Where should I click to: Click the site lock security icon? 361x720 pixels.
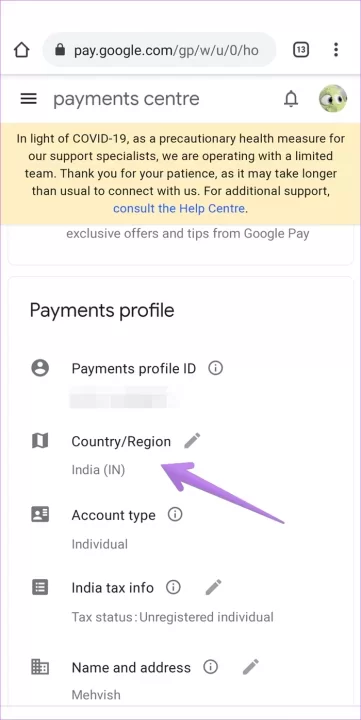coord(60,50)
